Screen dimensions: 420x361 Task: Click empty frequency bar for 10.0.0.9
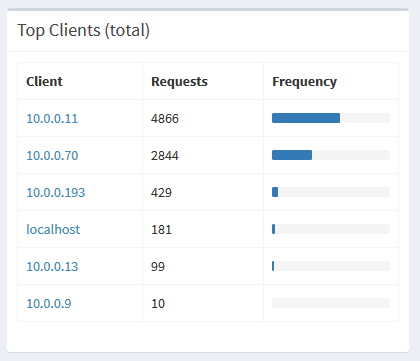click(x=331, y=303)
